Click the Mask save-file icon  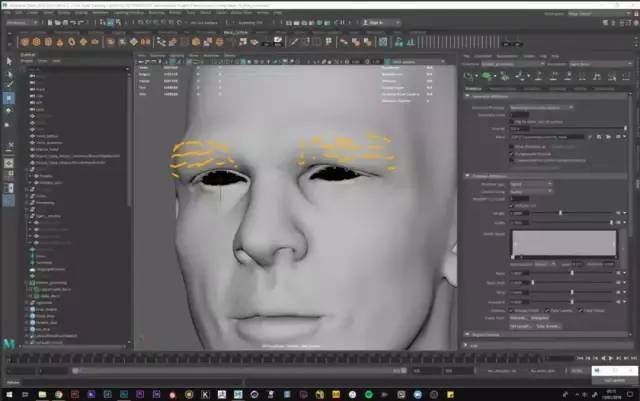click(x=599, y=137)
